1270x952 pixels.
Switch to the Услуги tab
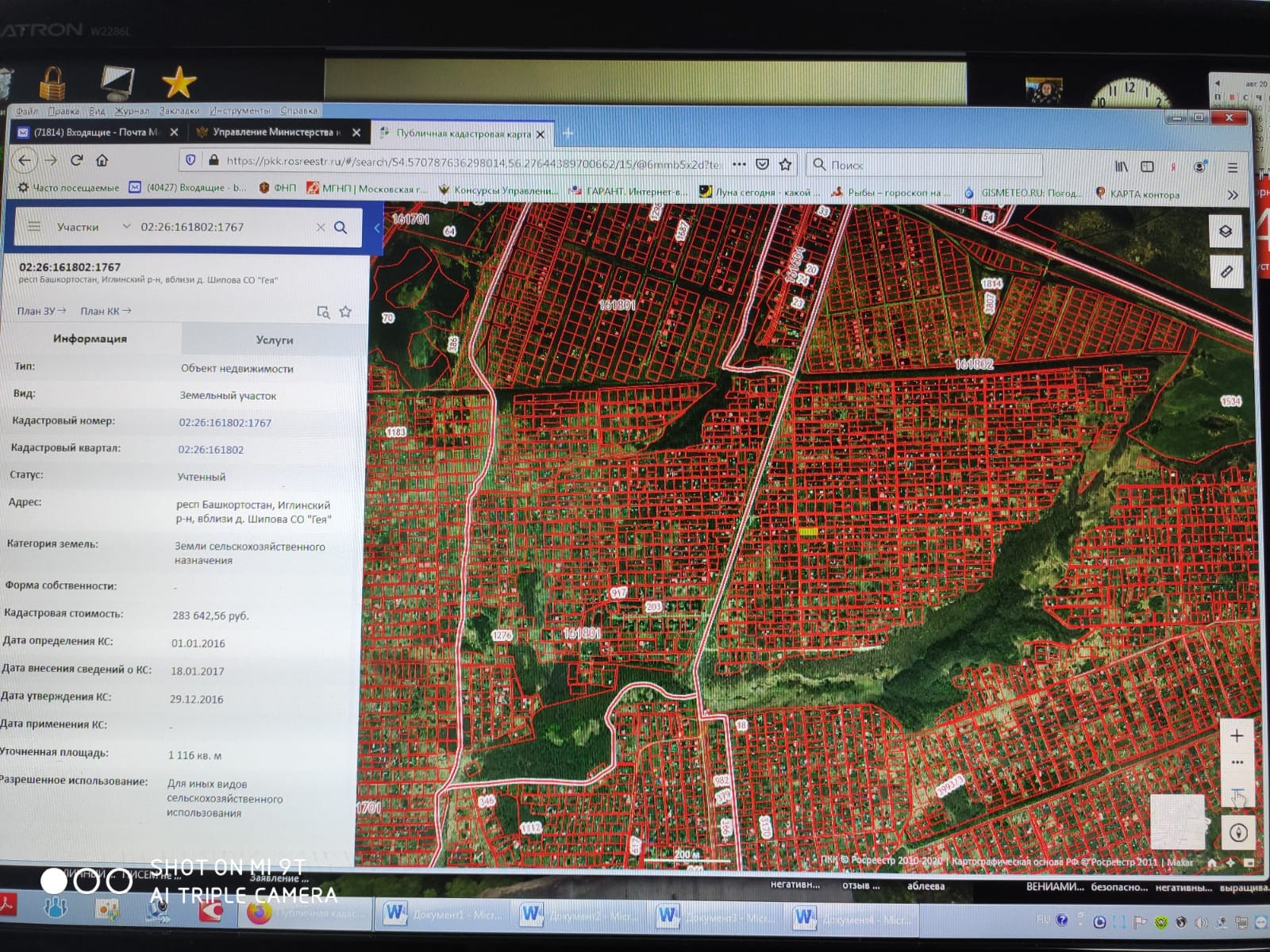(275, 340)
